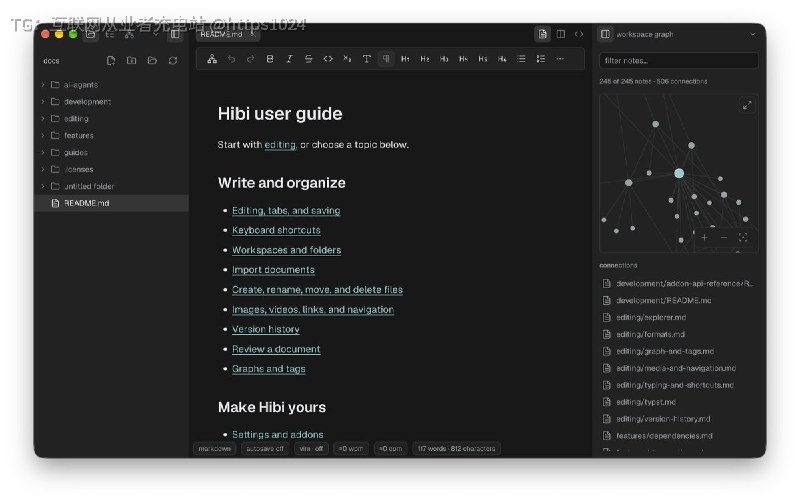Open the workspace graph panel dropdown
This screenshot has height=503, width=800.
(753, 34)
